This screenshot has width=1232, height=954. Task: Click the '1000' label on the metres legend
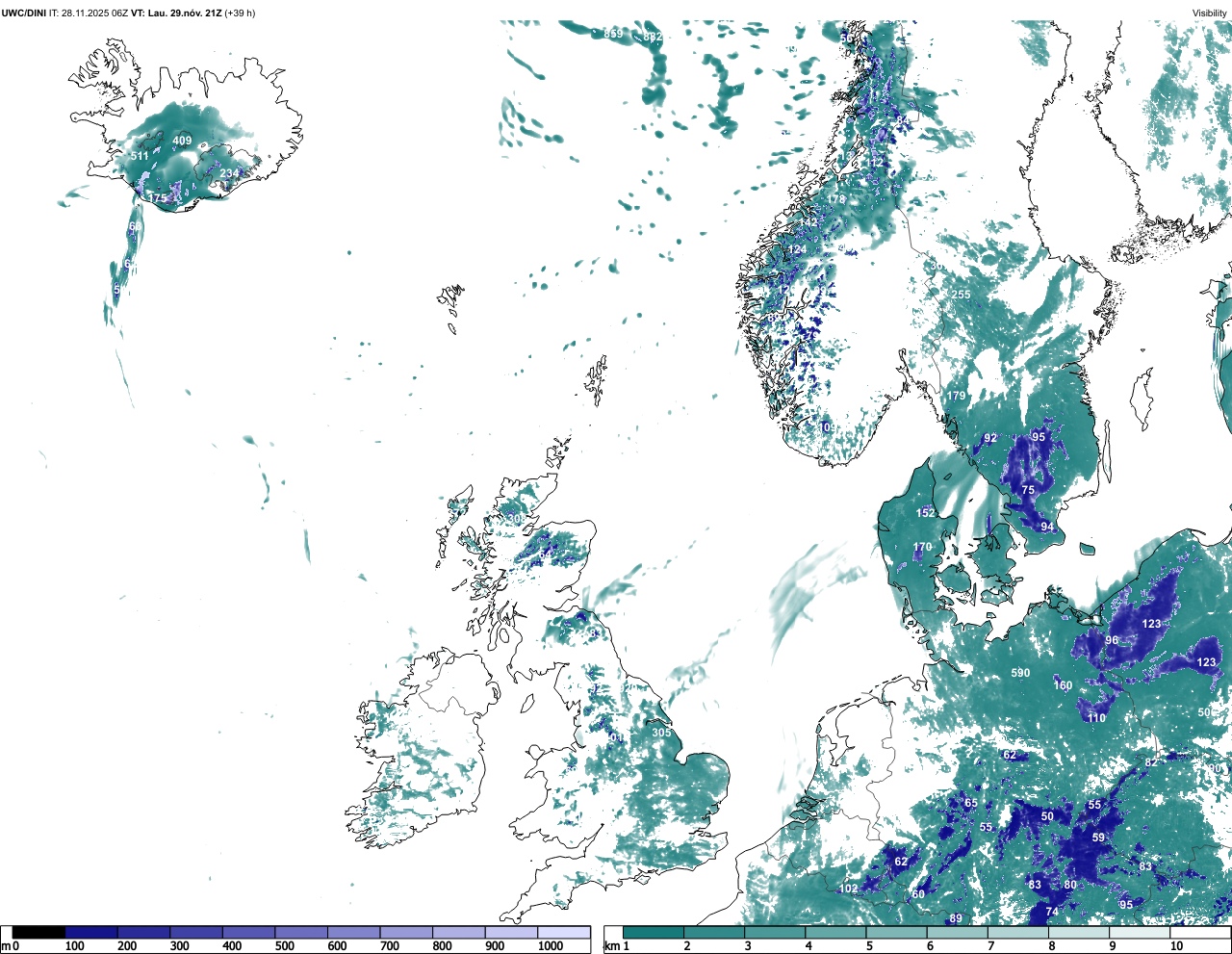551,946
